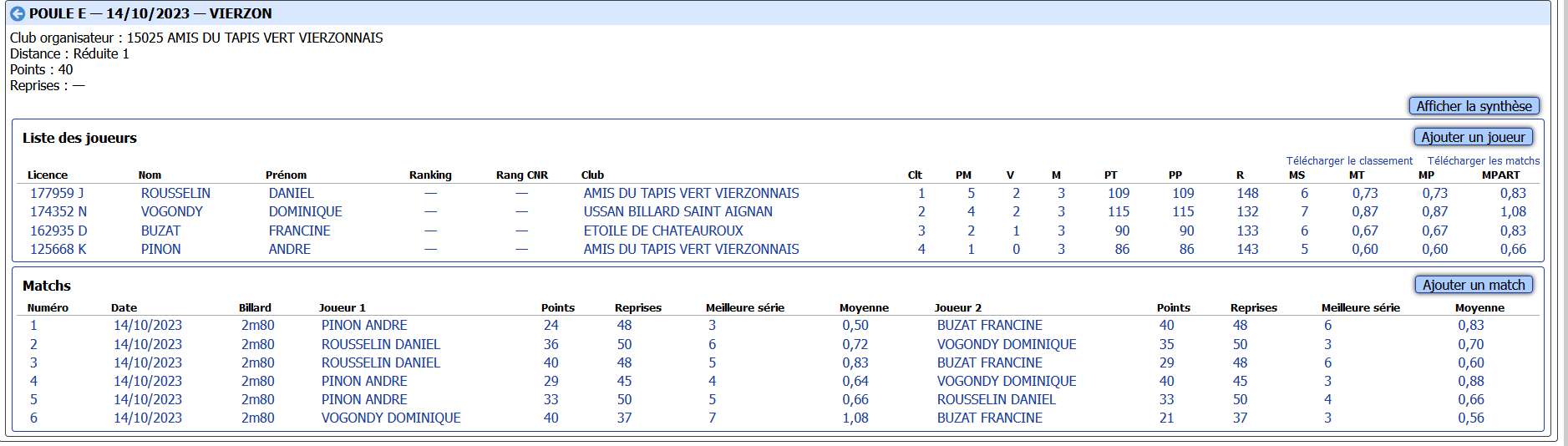Click VOGONDY's MPART value 1,08
This screenshot has height=446, width=1568.
(x=1512, y=211)
